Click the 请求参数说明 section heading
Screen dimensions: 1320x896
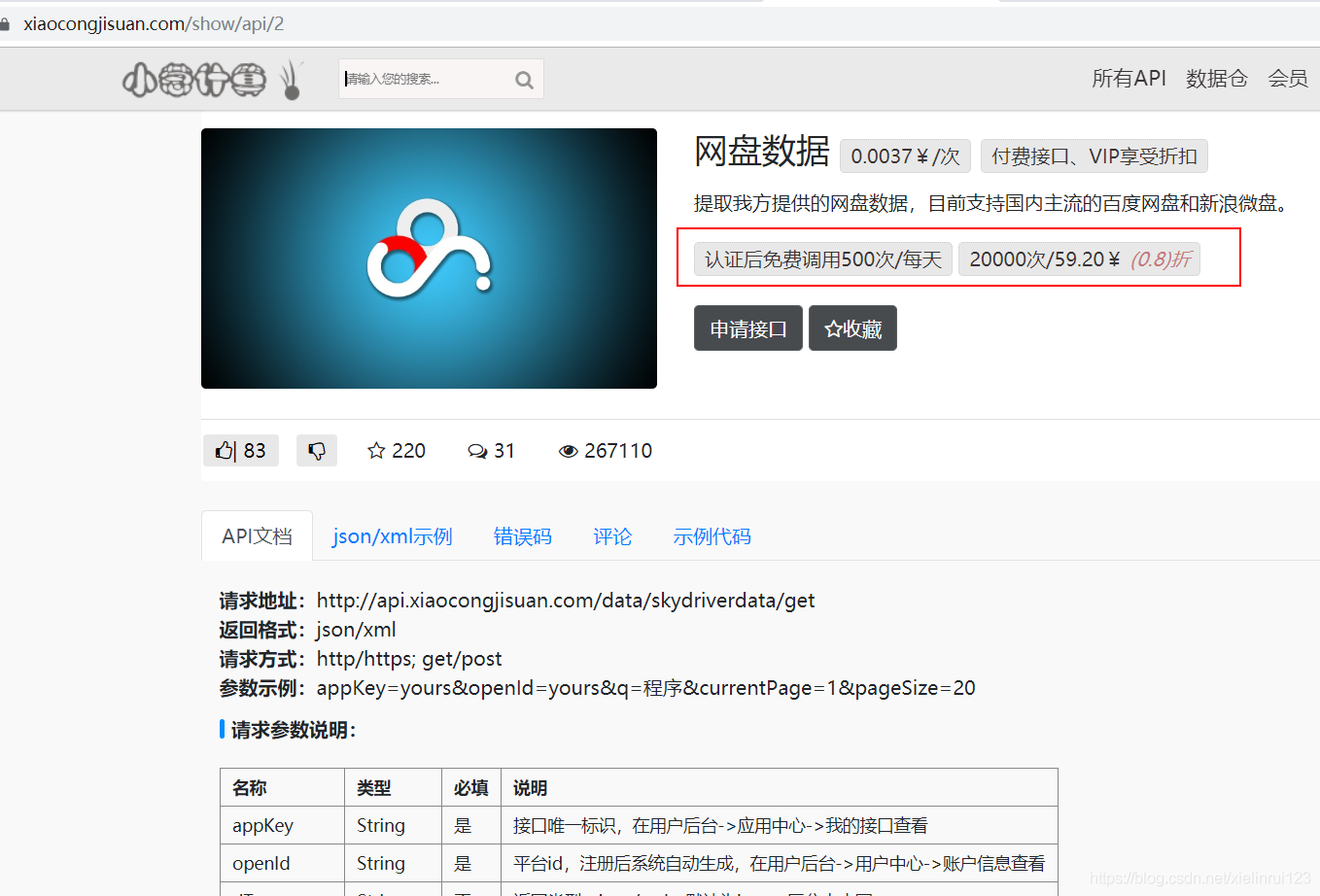[293, 730]
